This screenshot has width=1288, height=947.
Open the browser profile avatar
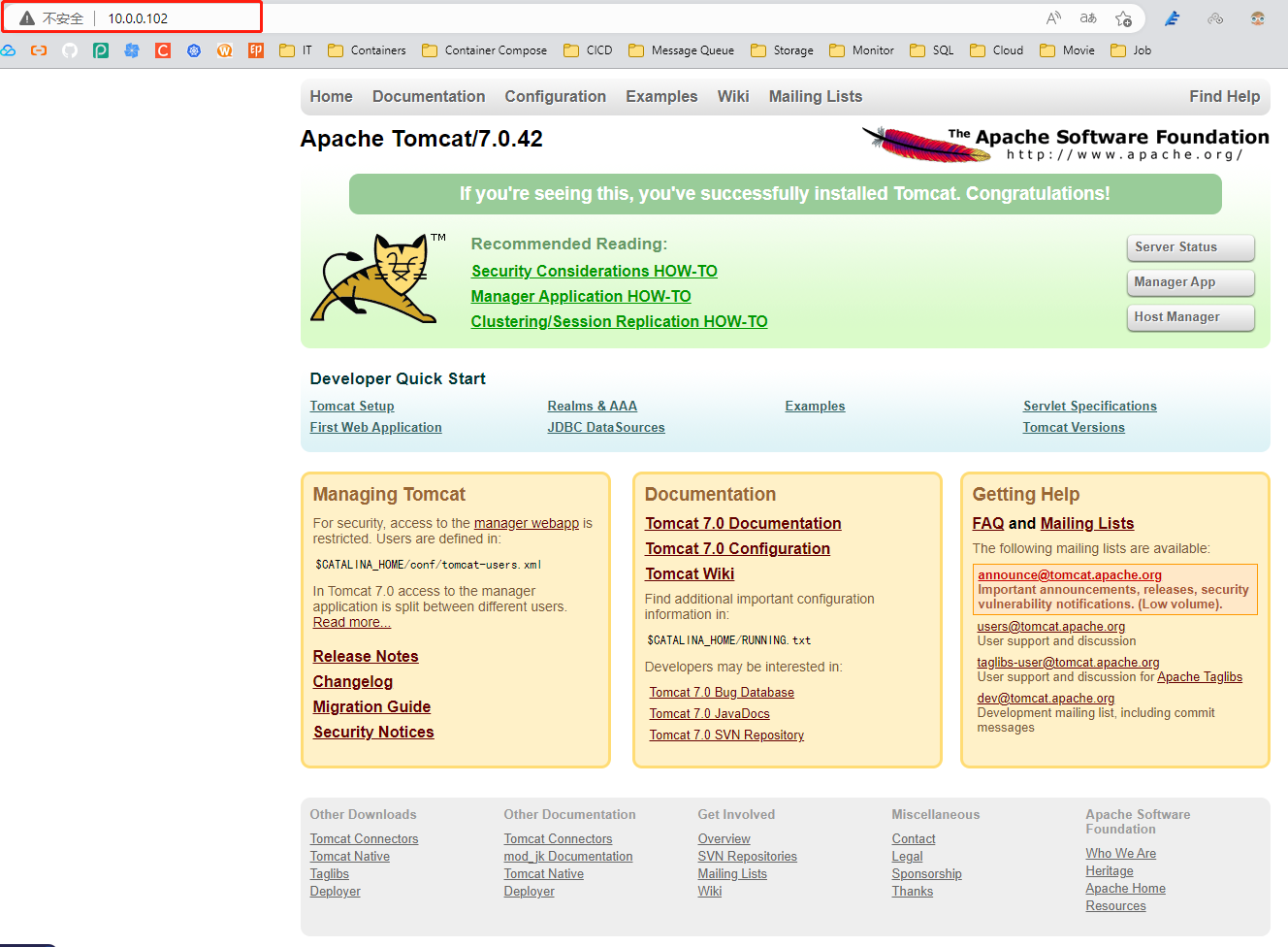click(1258, 18)
